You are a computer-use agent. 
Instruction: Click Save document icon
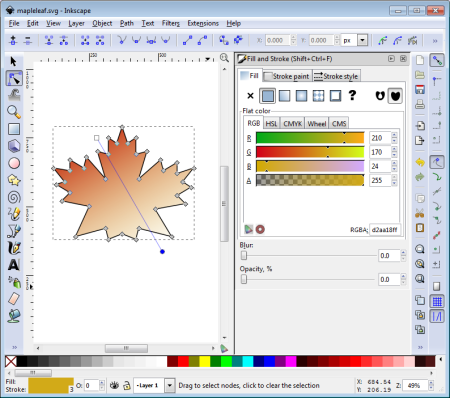click(420, 89)
